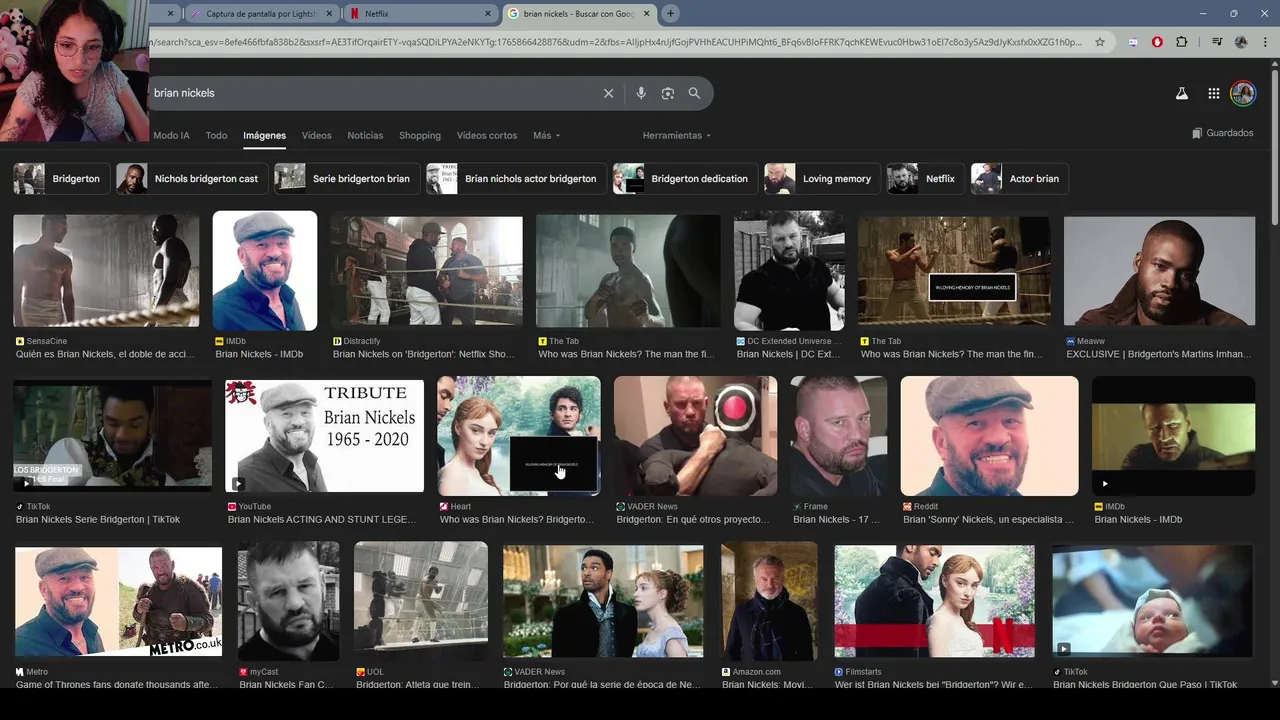Viewport: 1280px width, 720px height.
Task: Select the Noticias results tab
Action: click(x=365, y=135)
